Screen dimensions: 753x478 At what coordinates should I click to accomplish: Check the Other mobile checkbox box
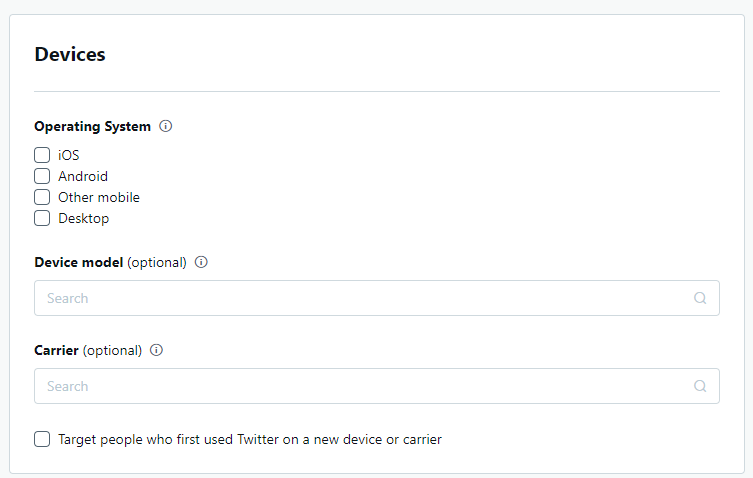[42, 197]
